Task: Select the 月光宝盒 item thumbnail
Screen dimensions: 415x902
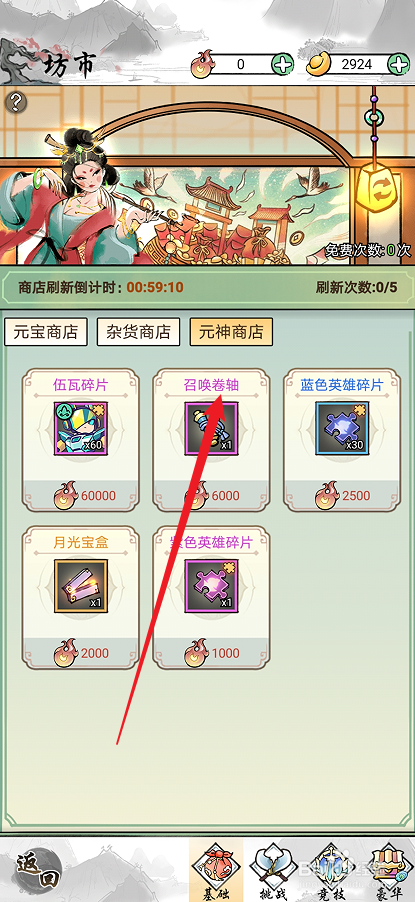Action: pyautogui.click(x=81, y=586)
